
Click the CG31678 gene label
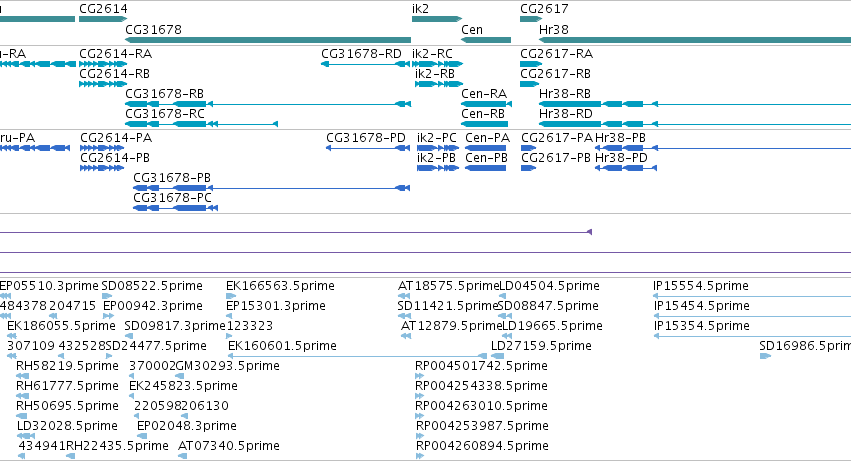pyautogui.click(x=153, y=29)
